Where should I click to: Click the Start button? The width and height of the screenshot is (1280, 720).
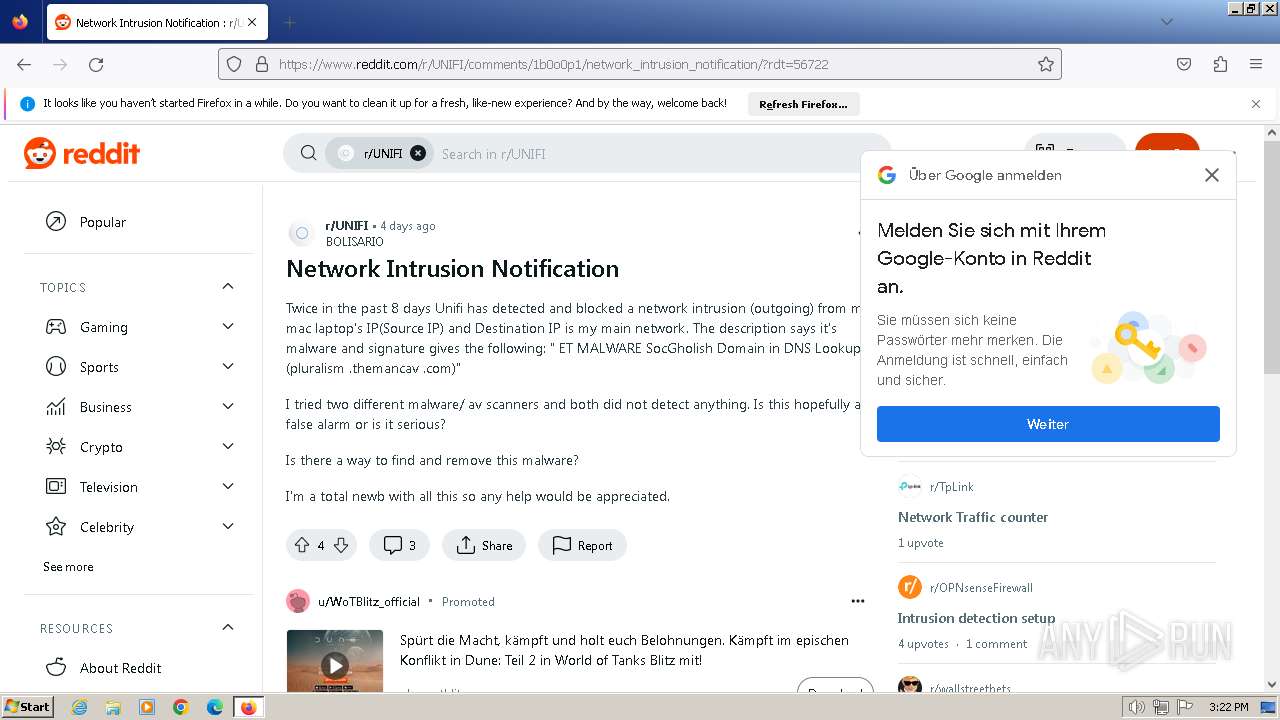click(28, 707)
